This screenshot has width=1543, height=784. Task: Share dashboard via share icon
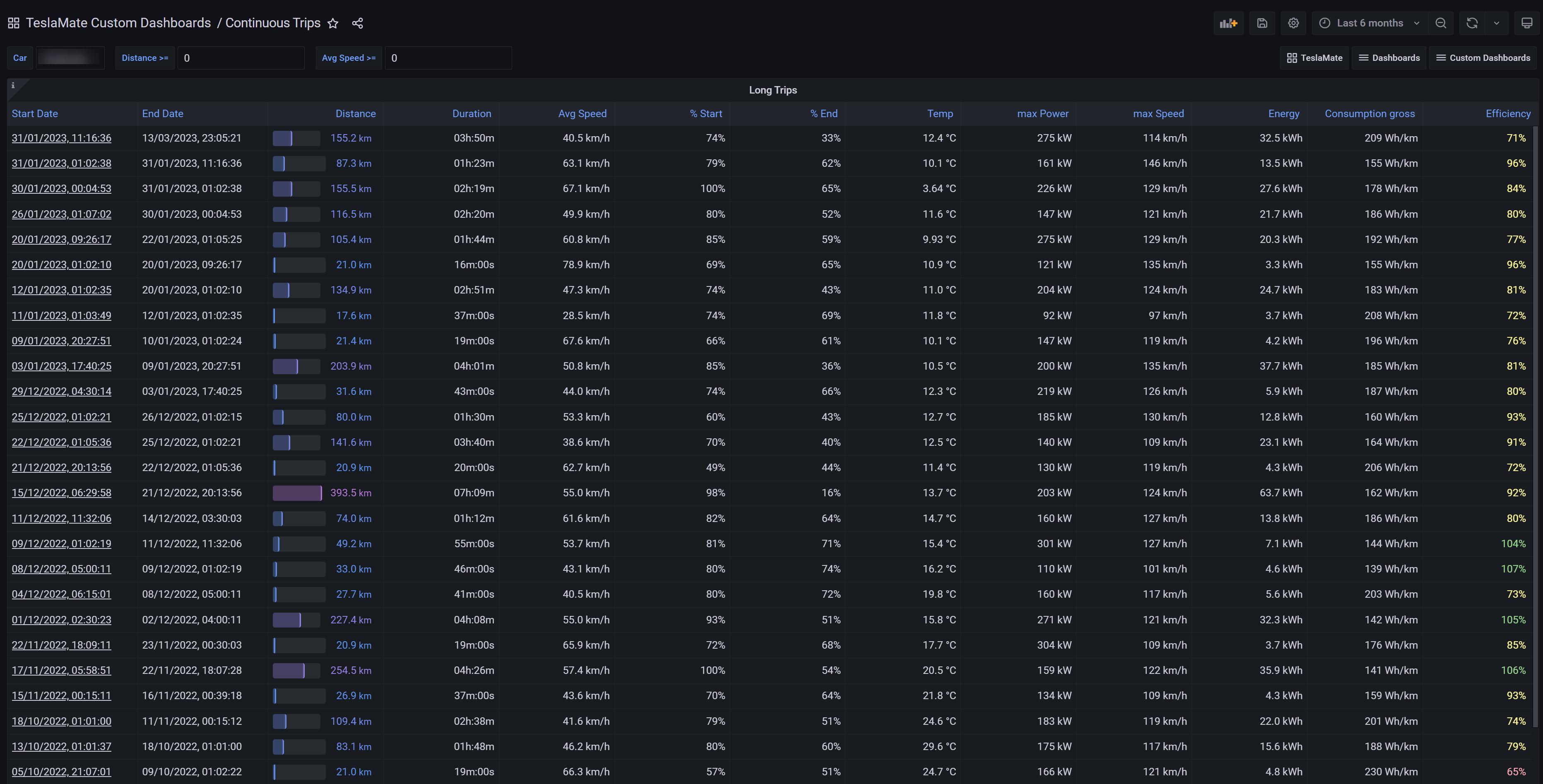(x=358, y=23)
